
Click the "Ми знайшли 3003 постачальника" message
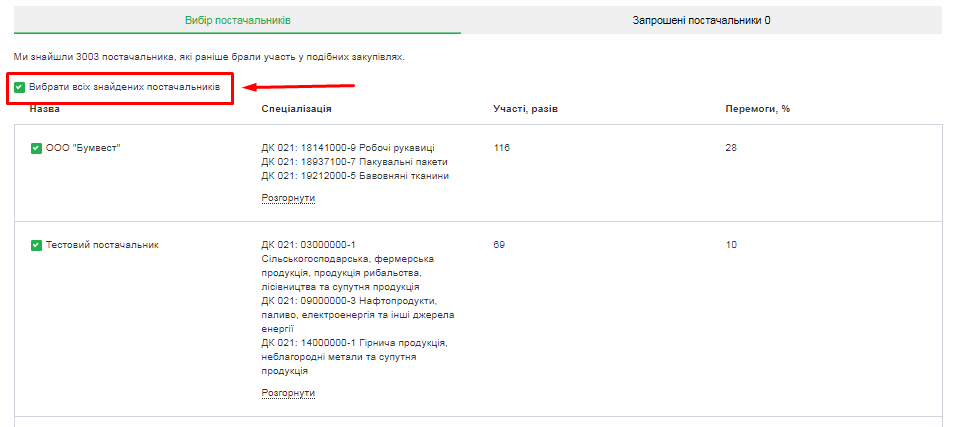pos(209,56)
